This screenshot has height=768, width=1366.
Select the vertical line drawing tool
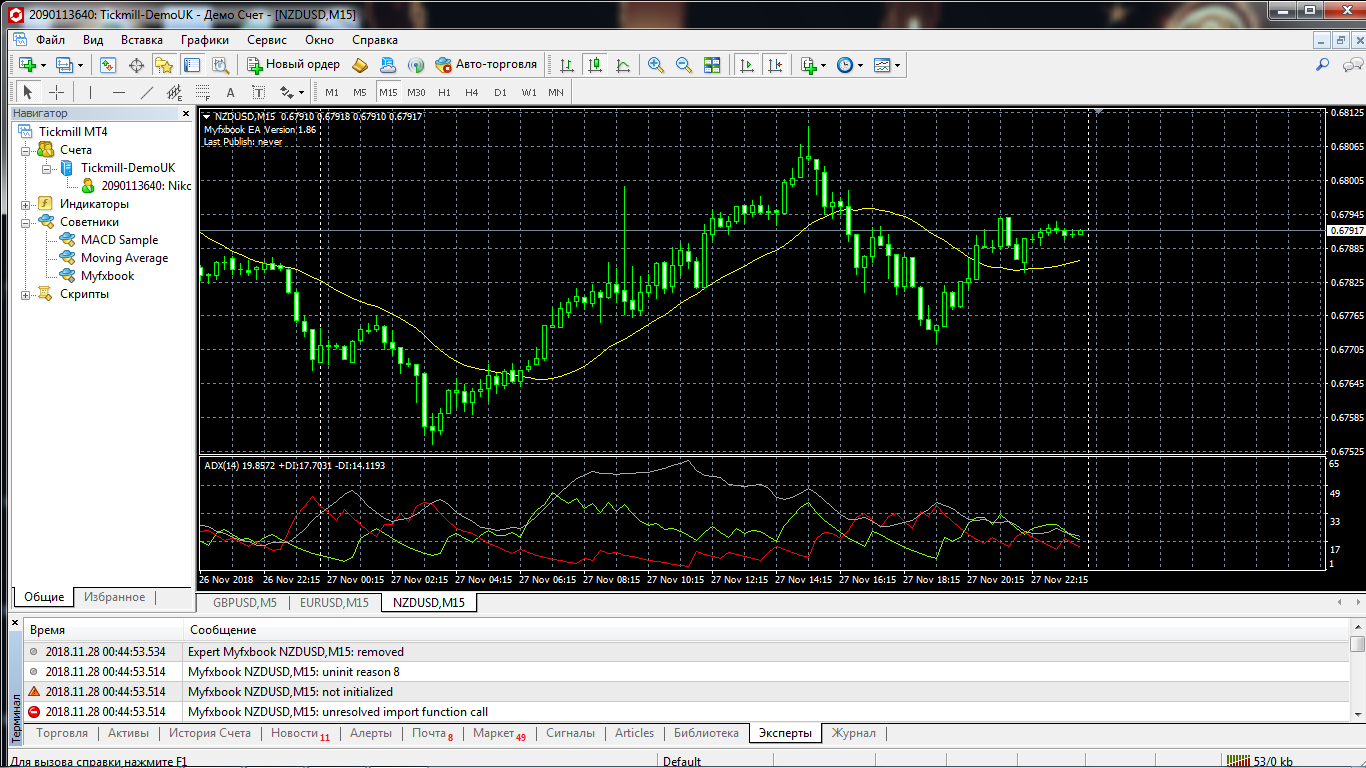click(x=90, y=92)
